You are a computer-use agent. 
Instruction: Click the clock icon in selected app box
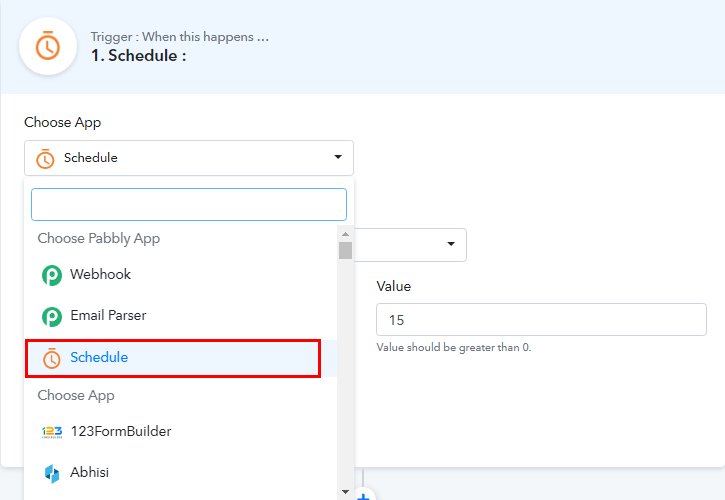tap(45, 158)
